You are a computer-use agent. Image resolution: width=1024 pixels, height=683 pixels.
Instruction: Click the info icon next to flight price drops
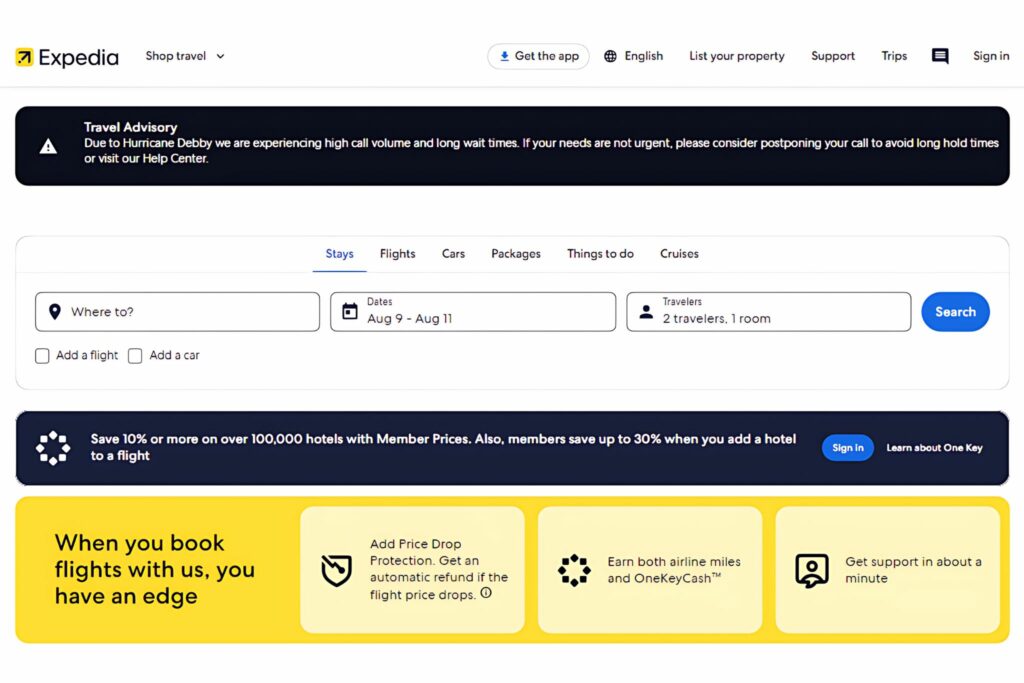486,592
